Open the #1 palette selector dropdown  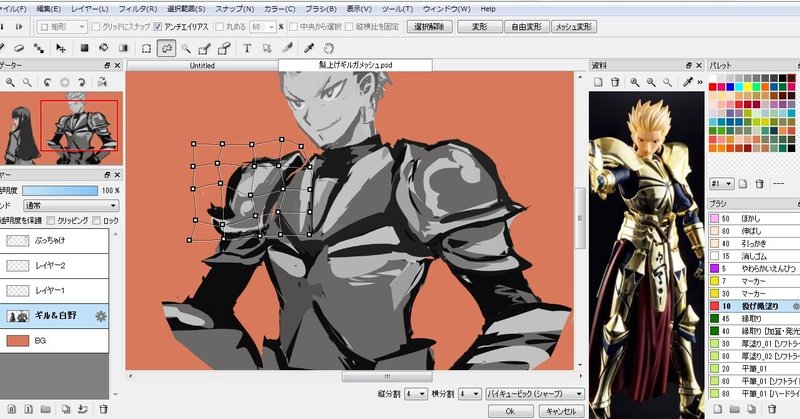tap(722, 184)
